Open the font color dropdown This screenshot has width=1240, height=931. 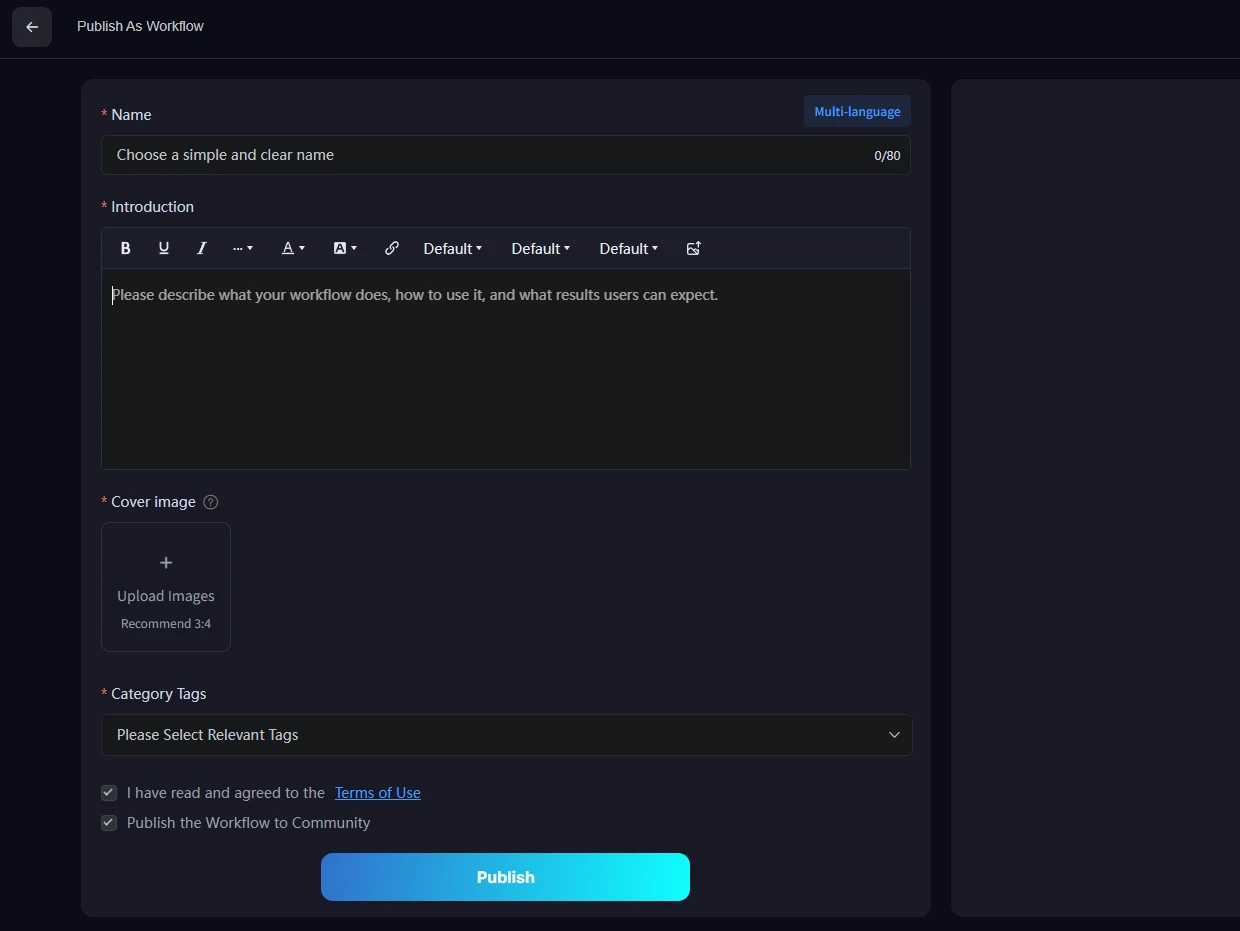(x=292, y=248)
